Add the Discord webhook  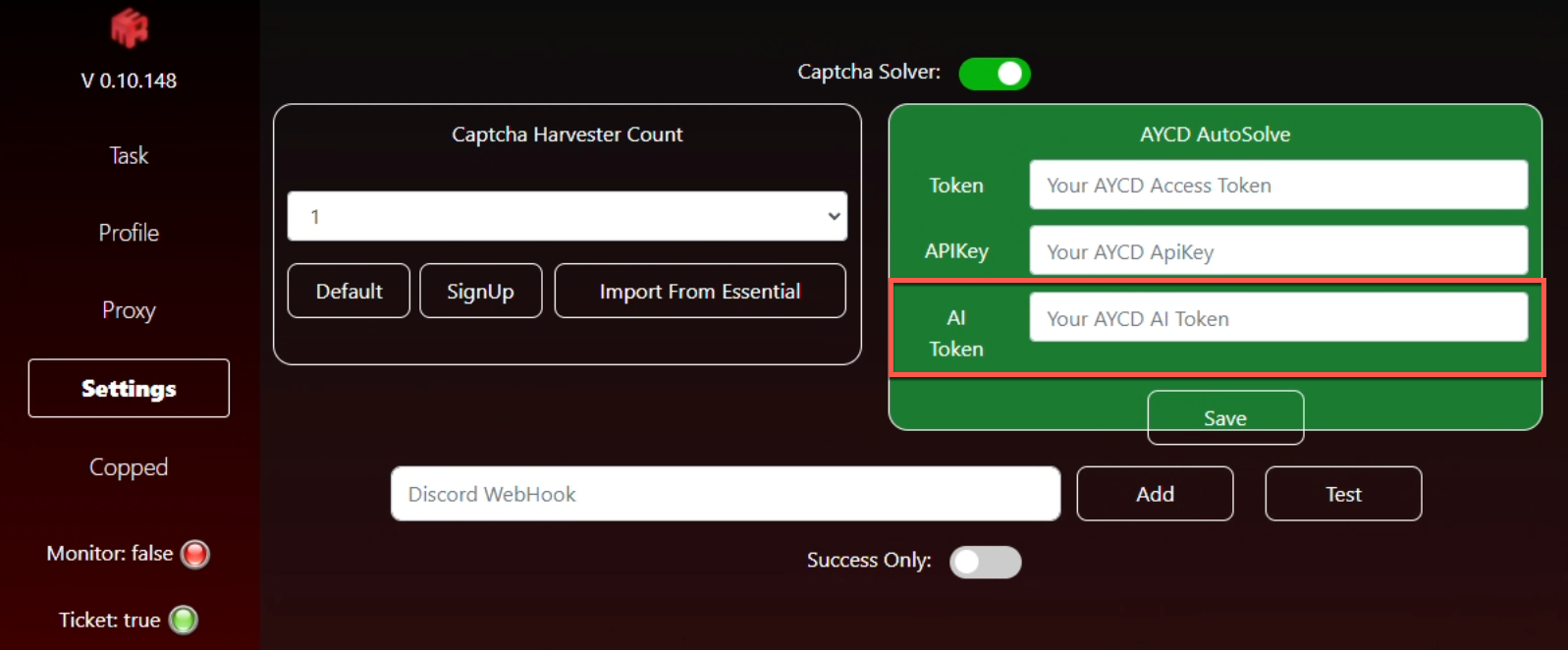pos(1155,494)
